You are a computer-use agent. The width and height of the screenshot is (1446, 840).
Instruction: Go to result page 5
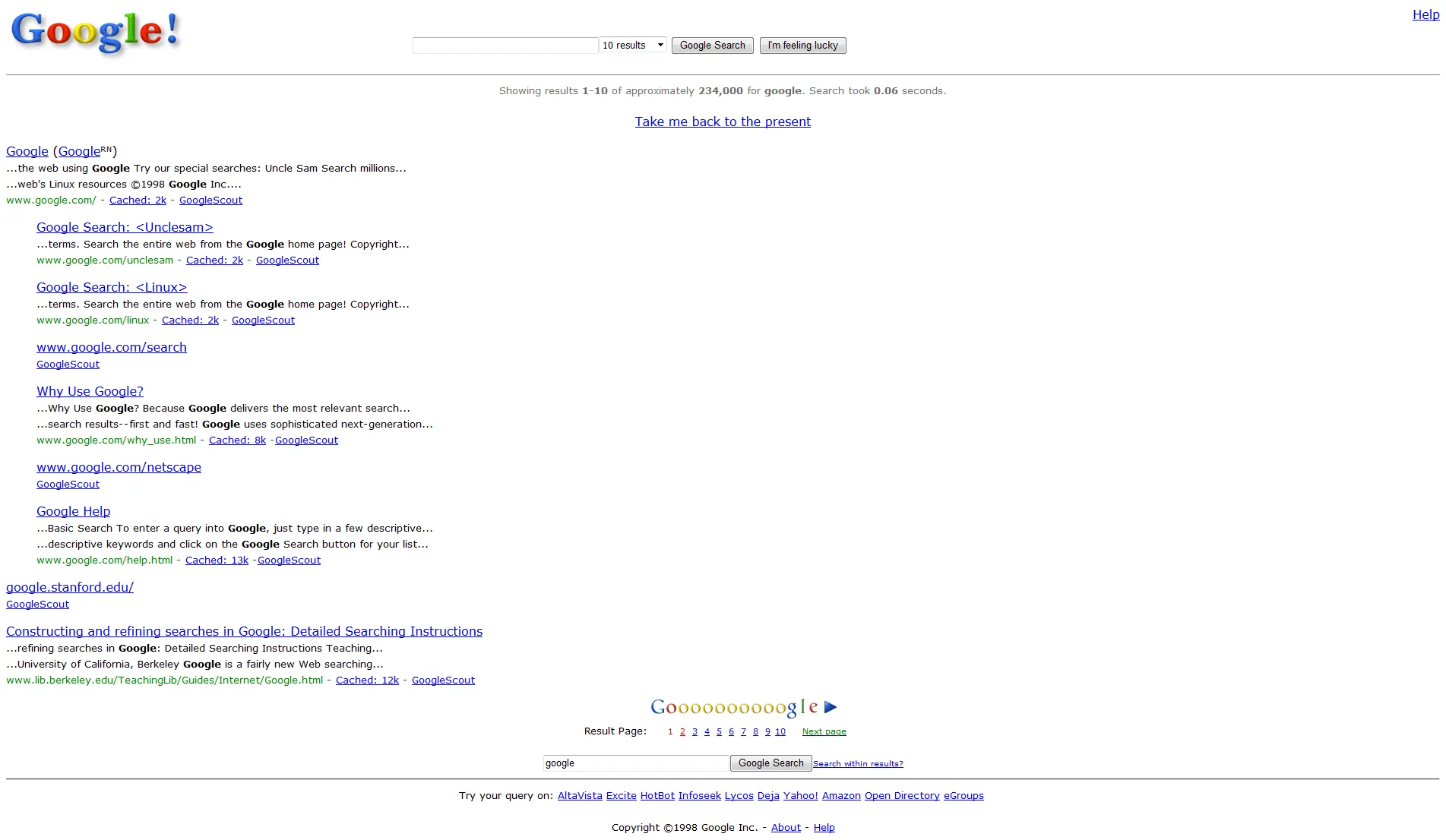[719, 731]
